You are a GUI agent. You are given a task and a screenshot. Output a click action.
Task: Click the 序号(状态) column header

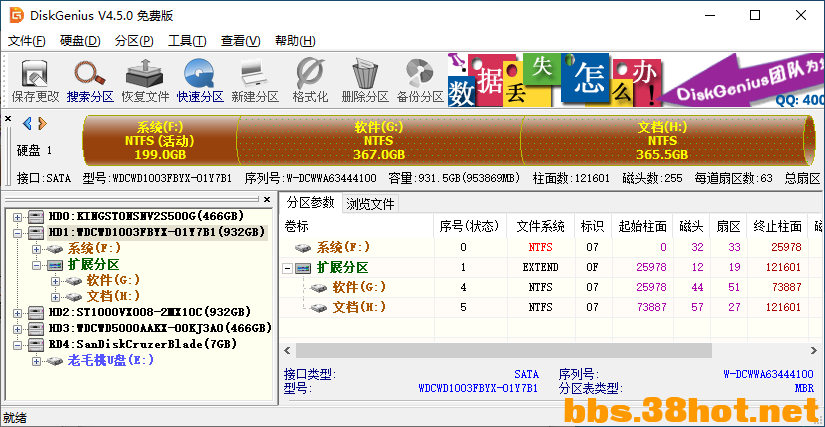tap(470, 227)
